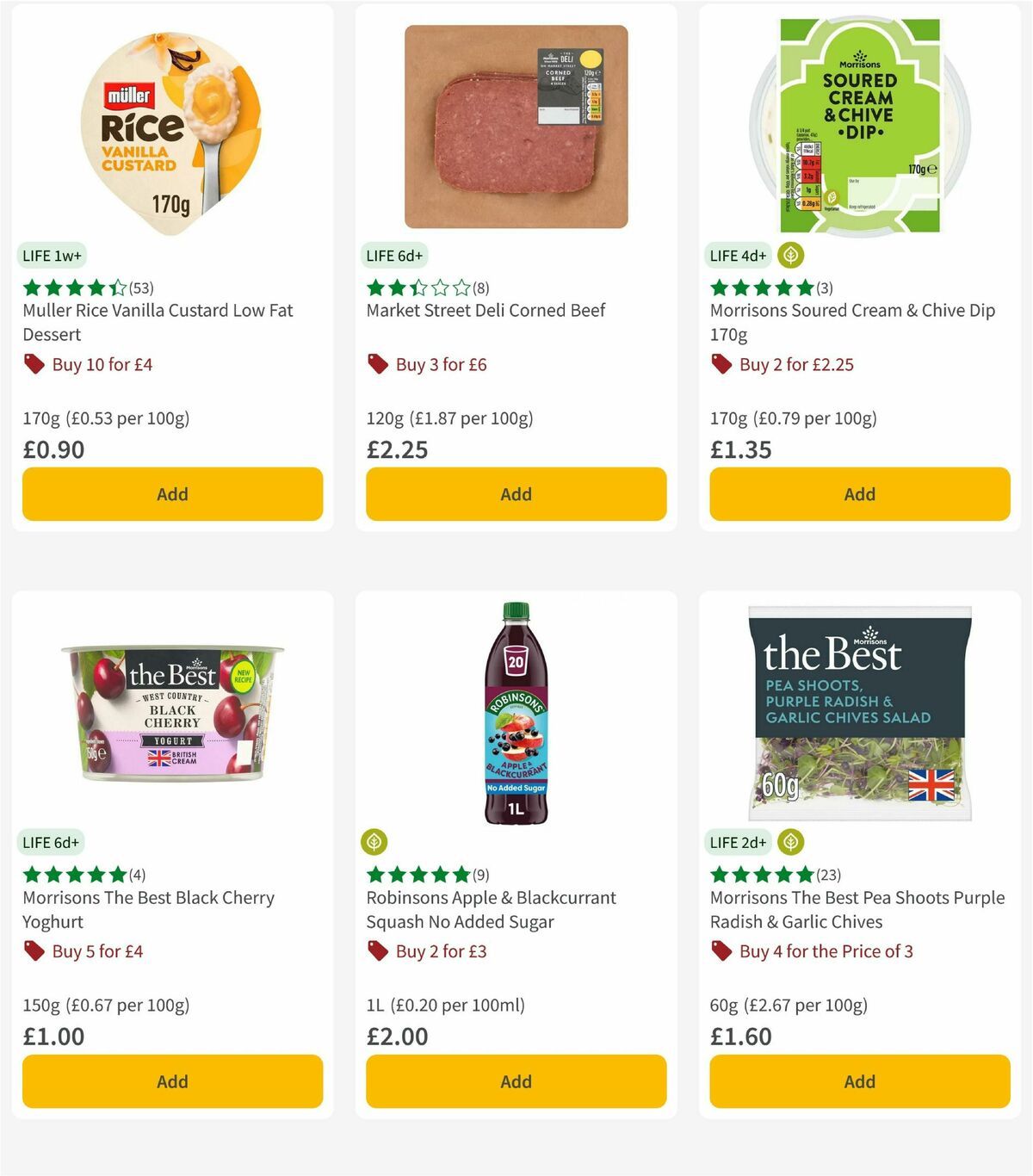Screen dimensions: 1033x1176
Task: Click the offer tag icon on Pea Shoots promotion
Action: [x=721, y=951]
